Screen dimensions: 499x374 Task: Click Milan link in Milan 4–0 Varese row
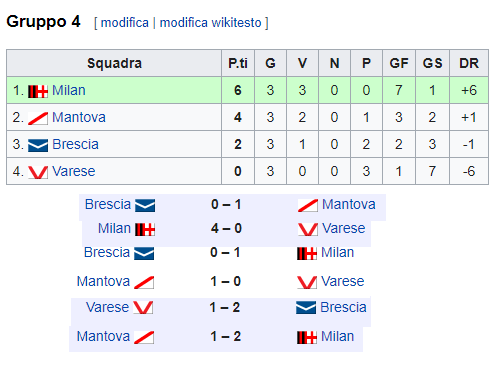point(114,228)
